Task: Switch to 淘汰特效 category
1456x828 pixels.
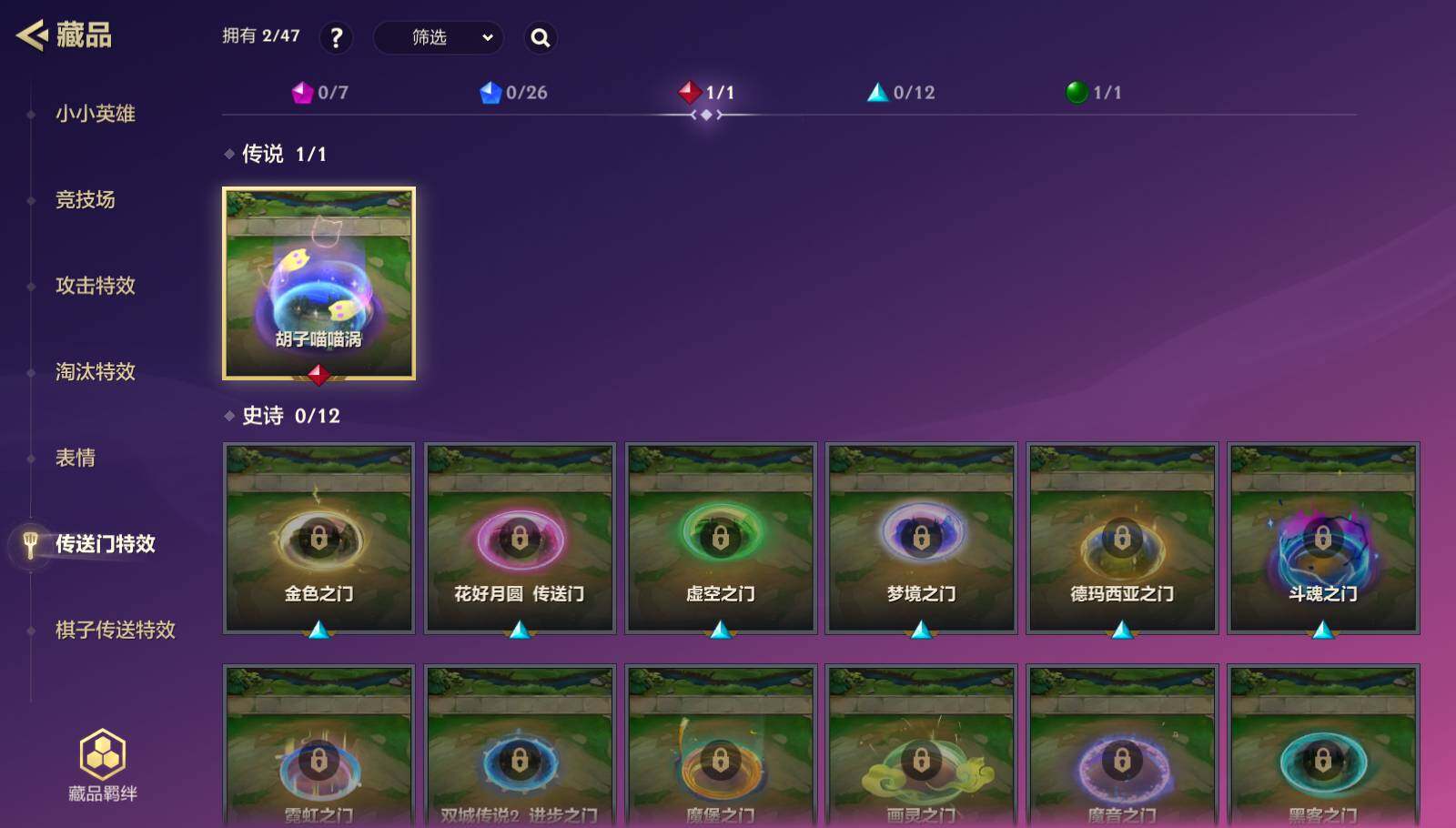Action: 96,371
